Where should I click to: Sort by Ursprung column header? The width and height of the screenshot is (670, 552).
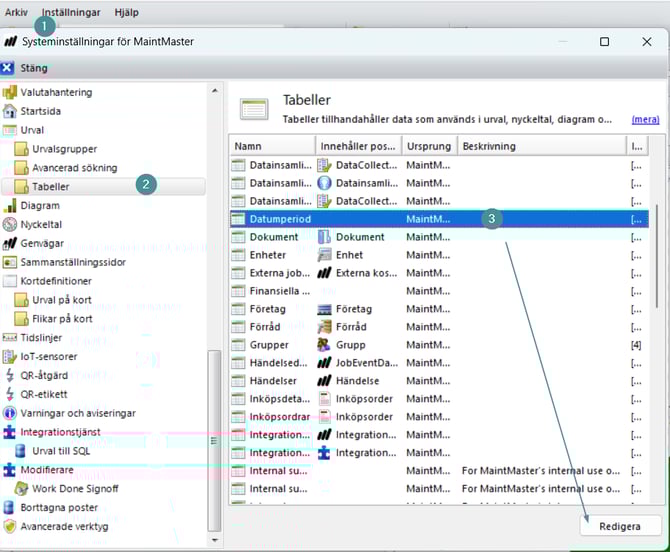click(x=428, y=146)
